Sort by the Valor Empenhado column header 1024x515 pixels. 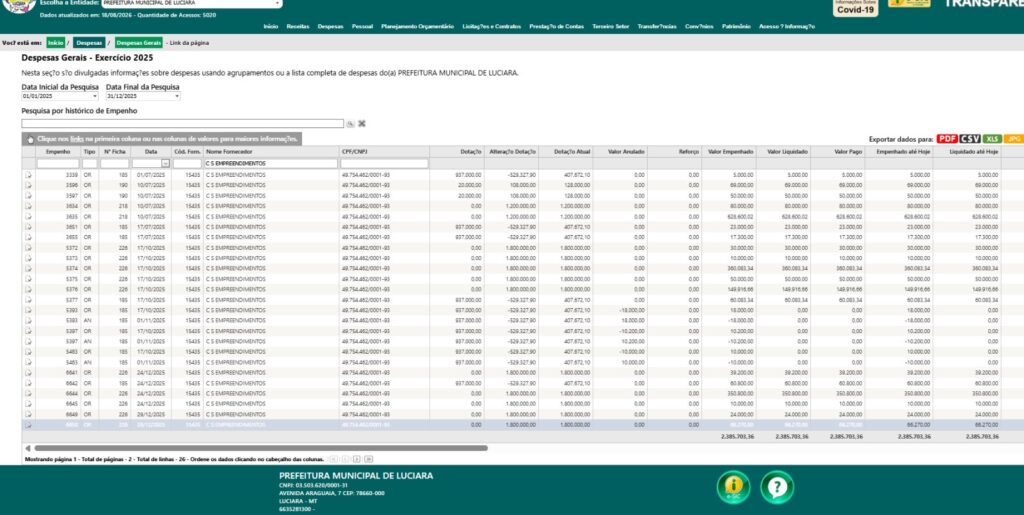(729, 151)
